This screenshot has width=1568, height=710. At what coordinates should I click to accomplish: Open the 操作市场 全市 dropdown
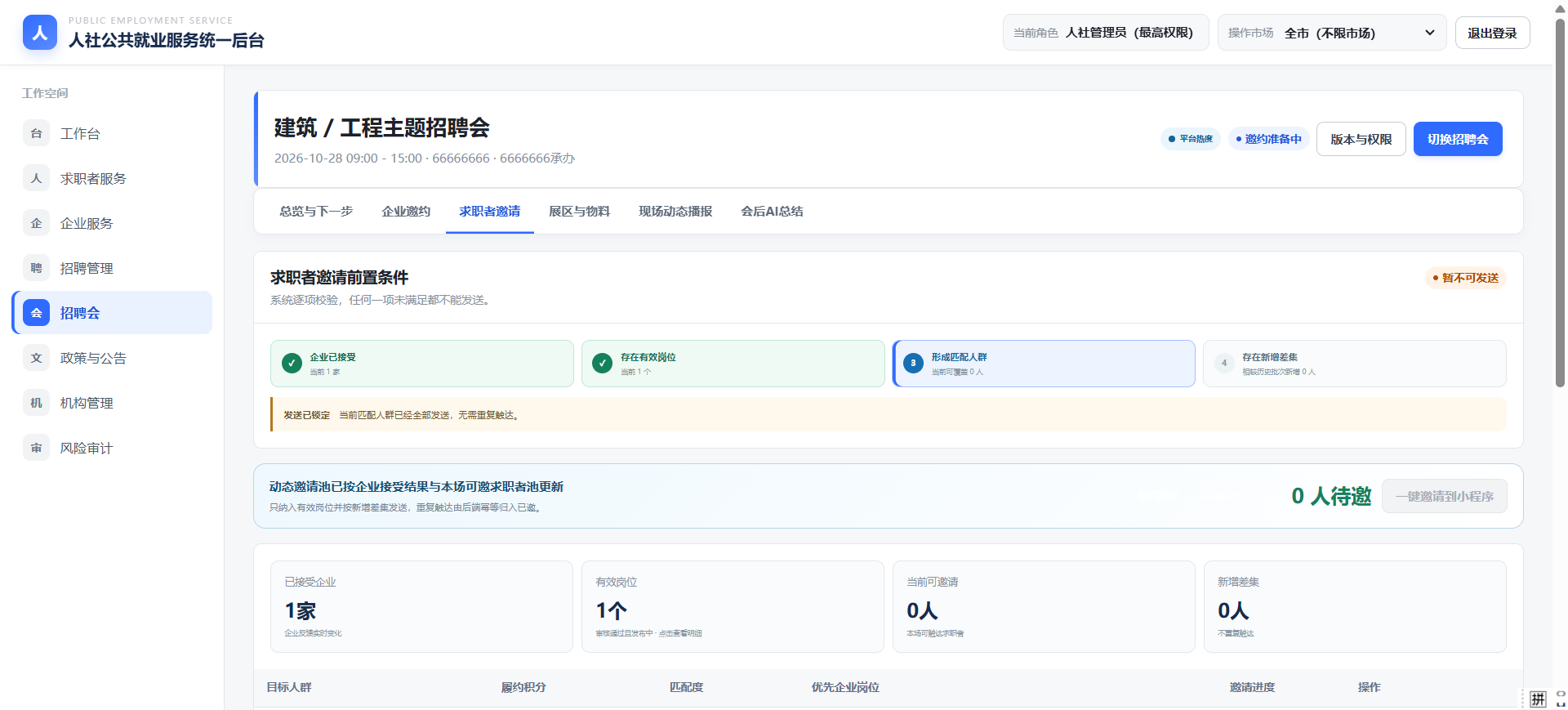click(x=1332, y=33)
